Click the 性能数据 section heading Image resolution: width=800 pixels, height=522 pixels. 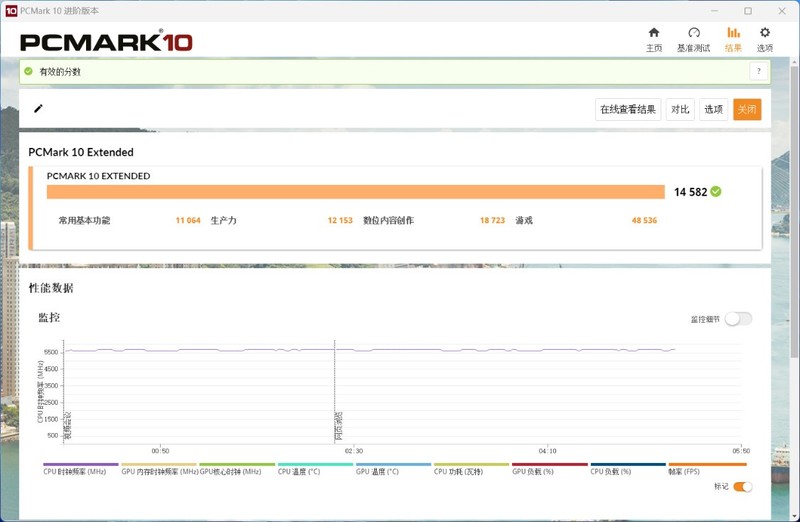(51, 288)
